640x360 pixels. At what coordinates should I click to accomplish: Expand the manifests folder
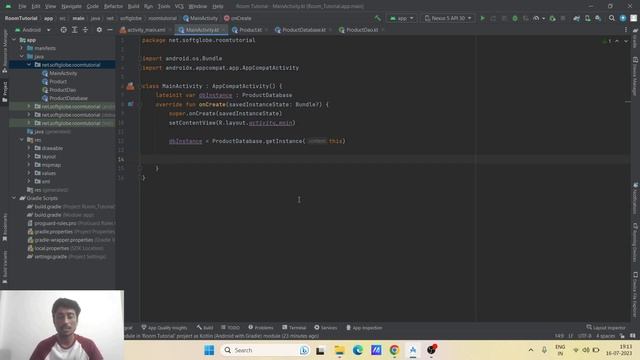tap(22, 48)
